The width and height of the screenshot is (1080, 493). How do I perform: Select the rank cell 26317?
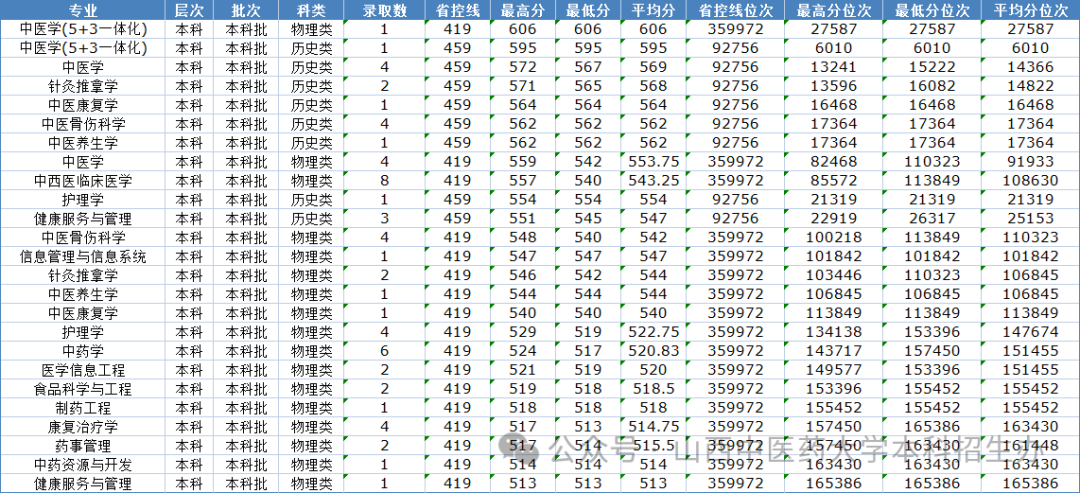933,218
